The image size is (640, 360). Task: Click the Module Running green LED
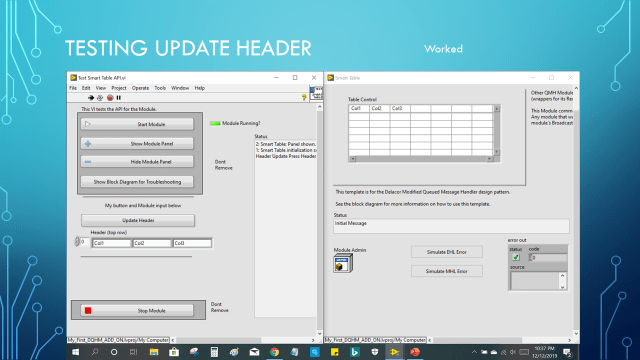click(215, 123)
